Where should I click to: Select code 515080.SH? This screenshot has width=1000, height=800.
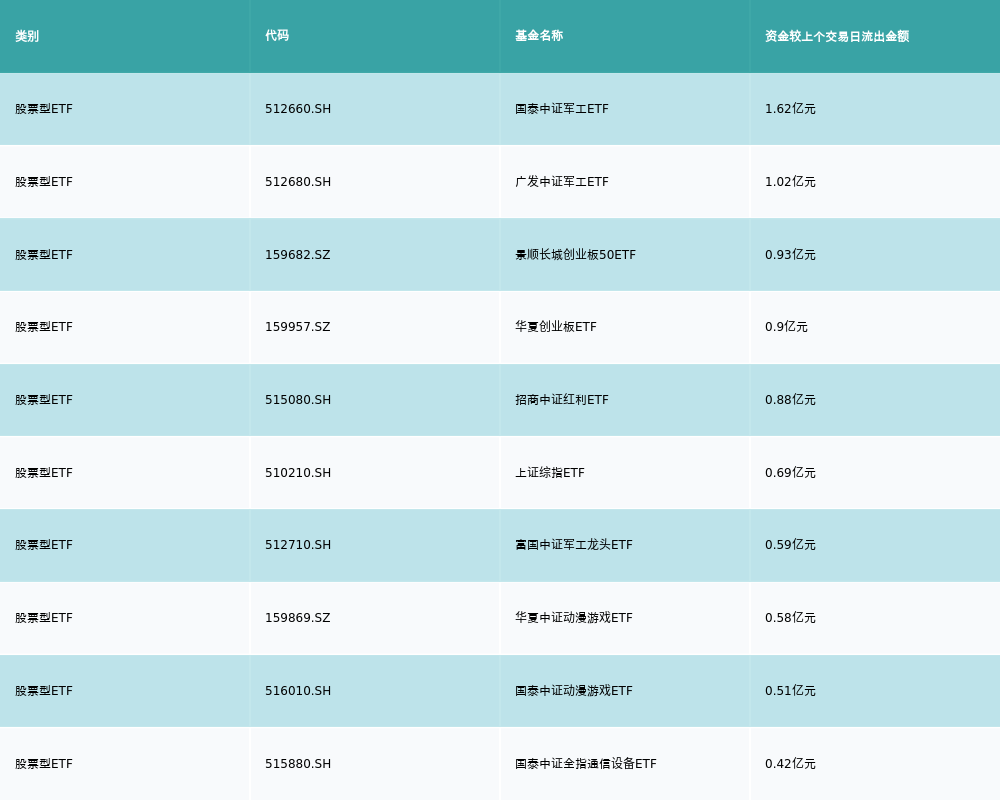298,400
